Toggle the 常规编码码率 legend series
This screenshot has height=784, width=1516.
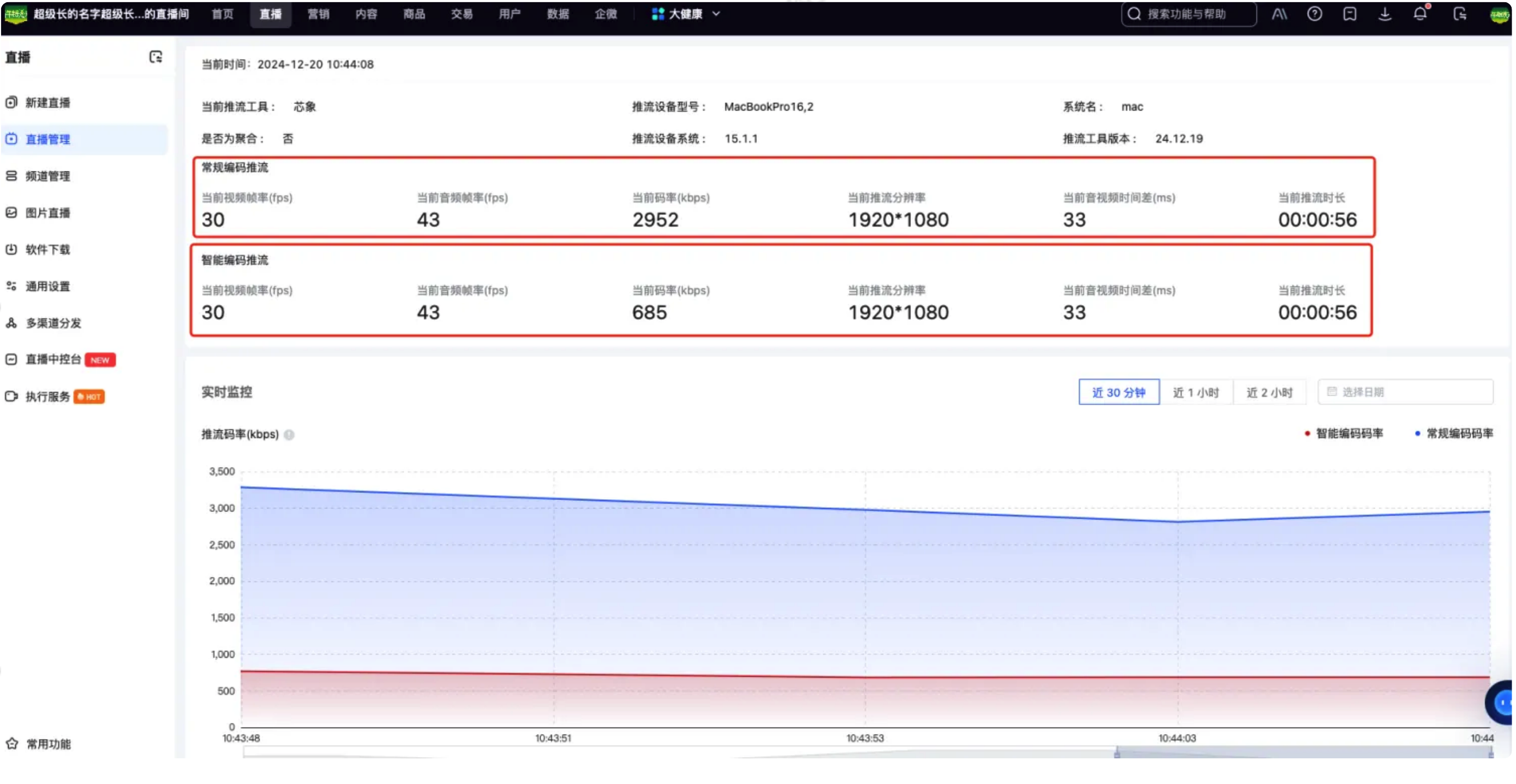[x=1454, y=434]
